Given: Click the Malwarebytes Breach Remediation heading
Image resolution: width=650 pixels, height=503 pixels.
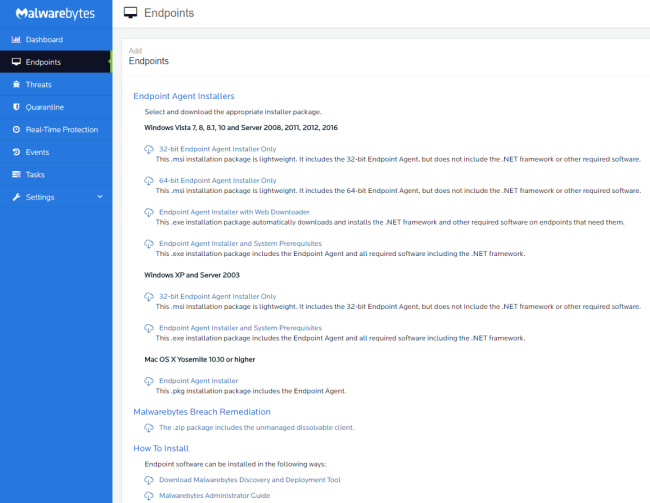Looking at the screenshot, I should point(202,412).
